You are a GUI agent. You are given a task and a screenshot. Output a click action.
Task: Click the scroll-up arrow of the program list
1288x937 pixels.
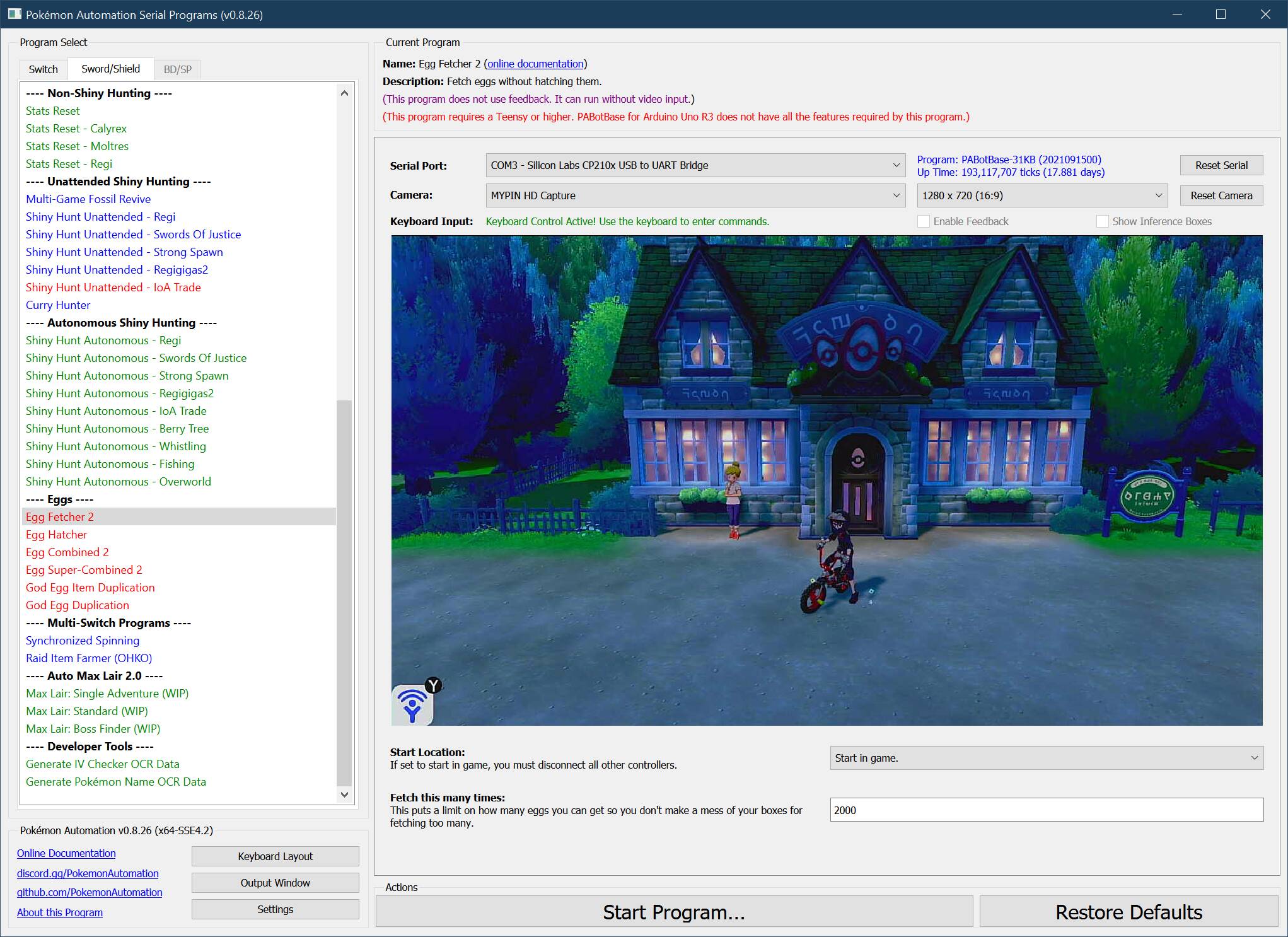344,93
